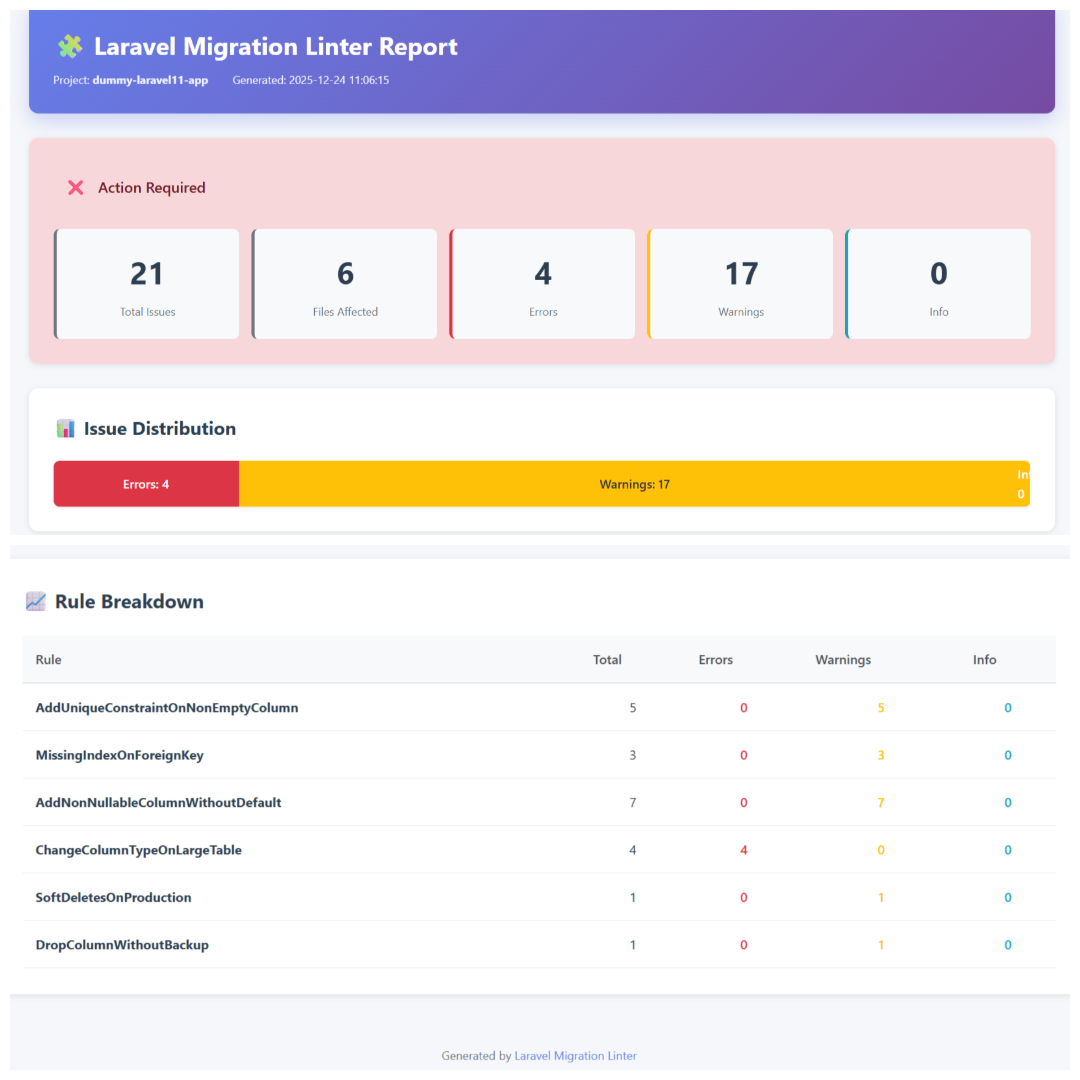Screen dimensions: 1080x1080
Task: Click the puzzle piece icon in header
Action: (x=70, y=47)
